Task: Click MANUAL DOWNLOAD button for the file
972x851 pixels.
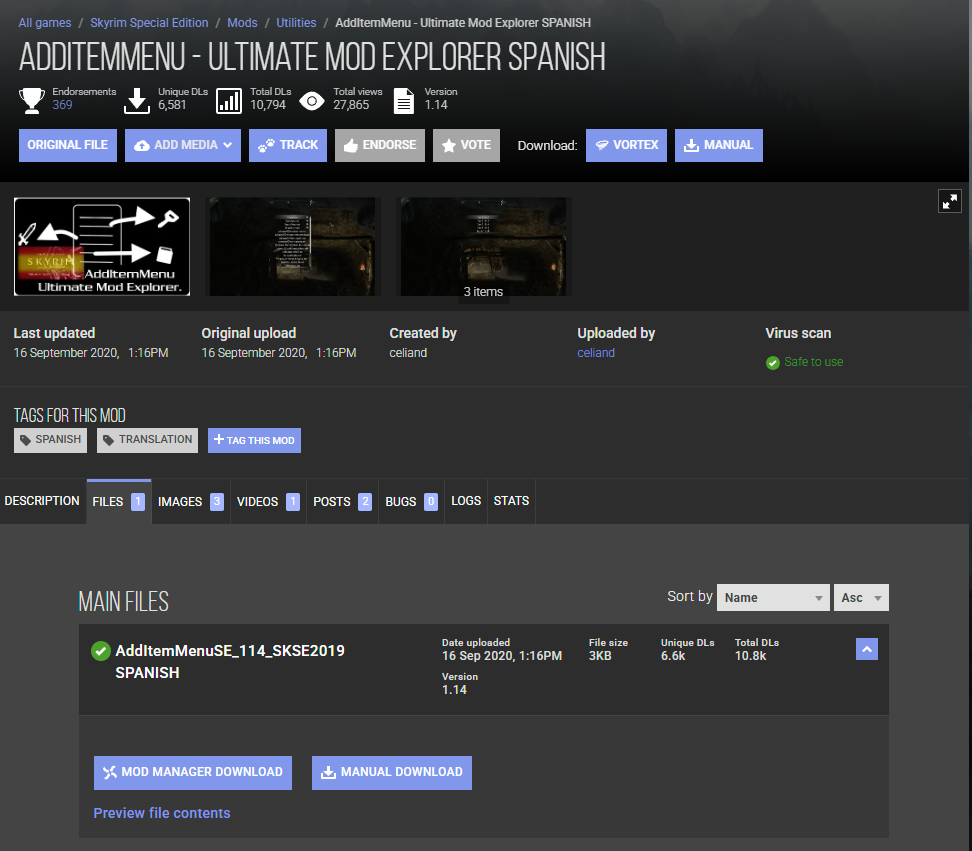Action: point(392,772)
